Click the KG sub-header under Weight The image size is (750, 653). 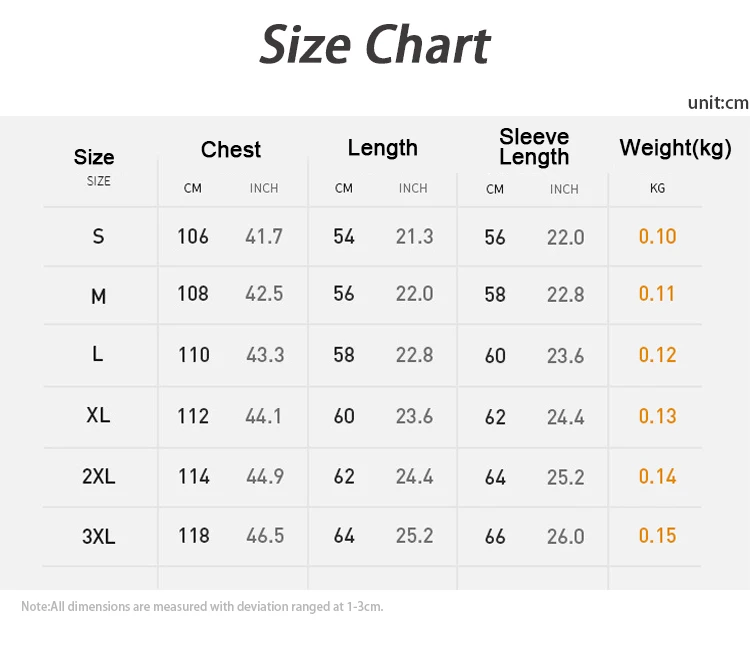point(657,188)
